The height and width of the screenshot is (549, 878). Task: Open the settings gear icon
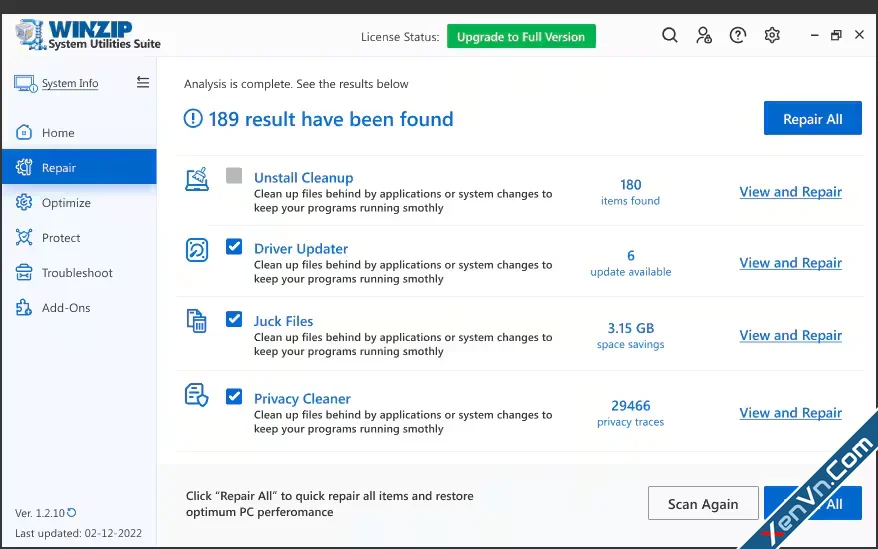point(772,35)
